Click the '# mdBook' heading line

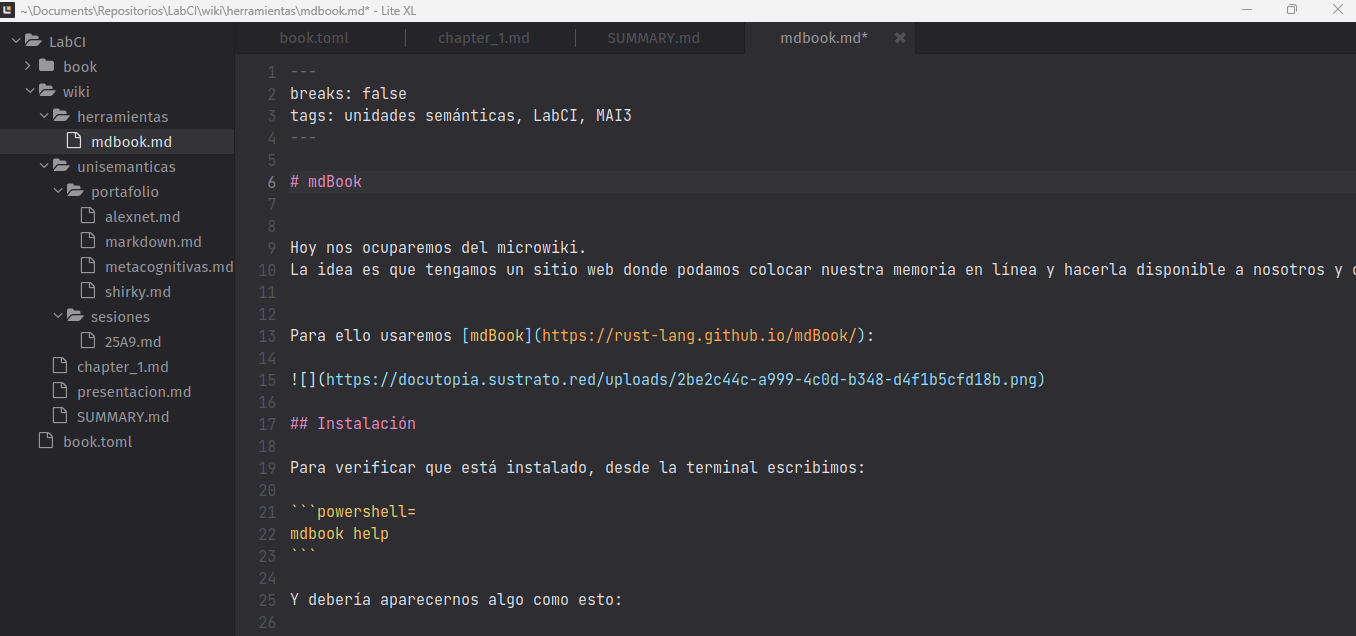pos(326,182)
